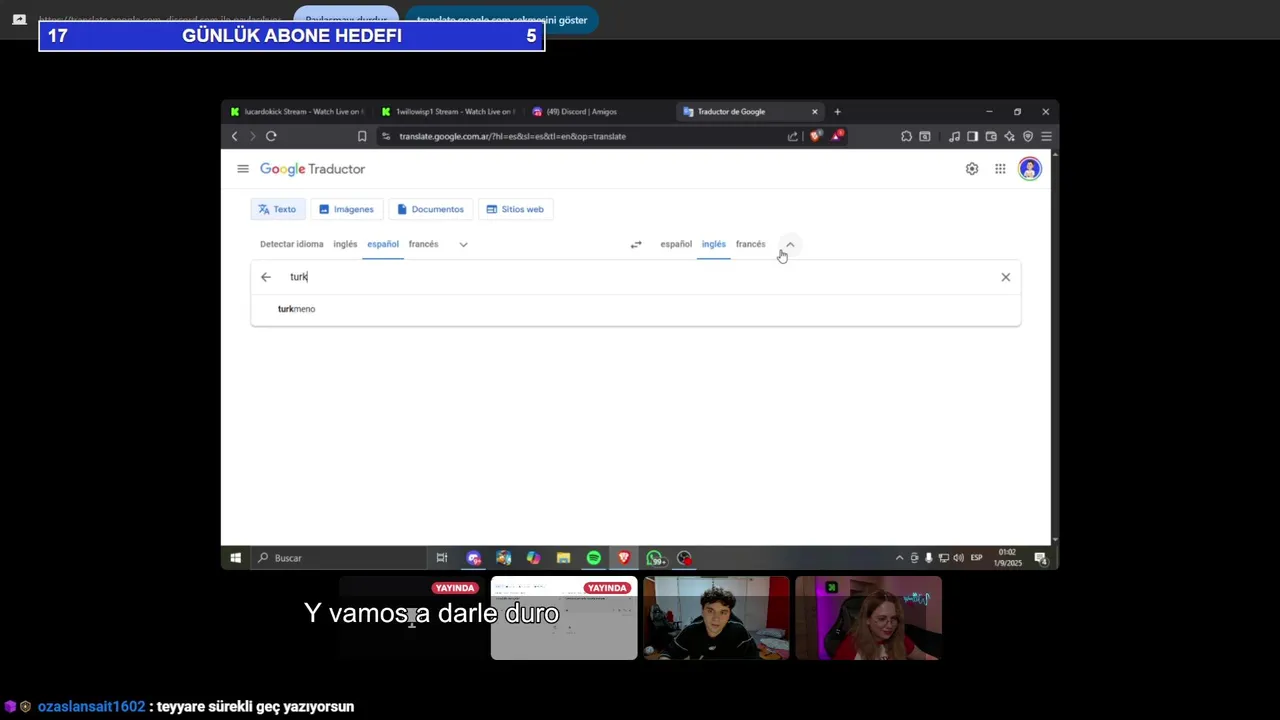Switch to the Sitios web translation tab
Screen dimensions: 1280x720
pyautogui.click(x=515, y=209)
